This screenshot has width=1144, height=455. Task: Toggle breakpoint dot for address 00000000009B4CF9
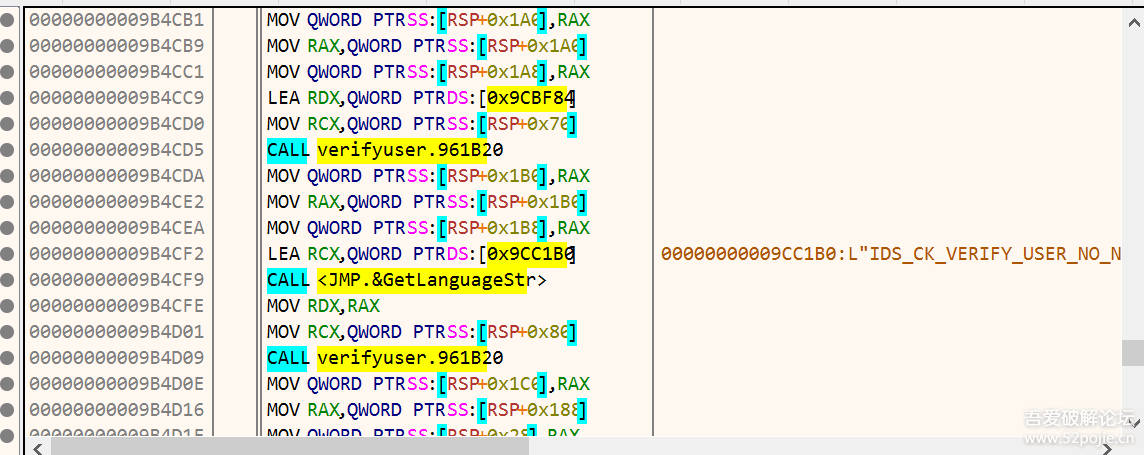[8, 280]
